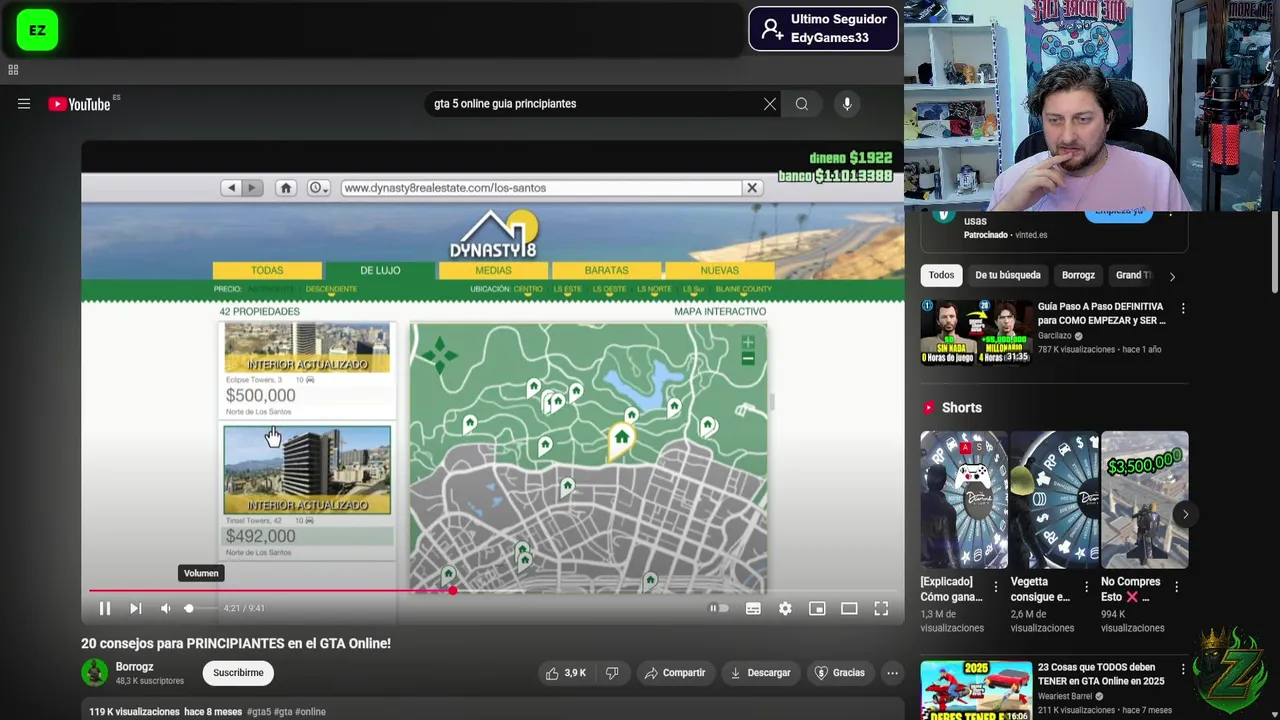Open options for Guía Paso A Paso video
This screenshot has width=1280, height=720.
coord(1183,309)
